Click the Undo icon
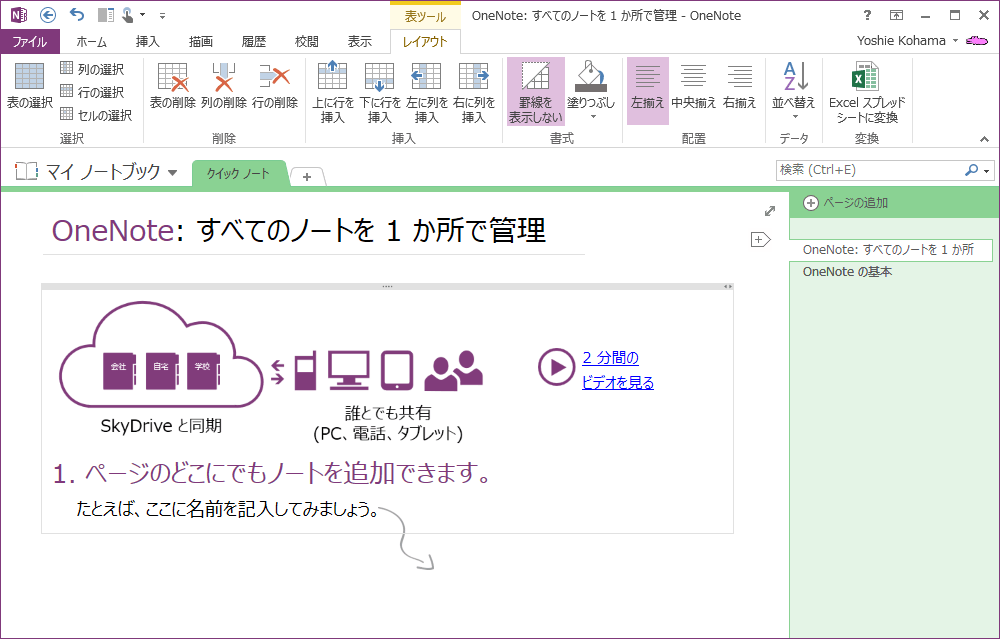Image resolution: width=1000 pixels, height=639 pixels. pos(77,15)
